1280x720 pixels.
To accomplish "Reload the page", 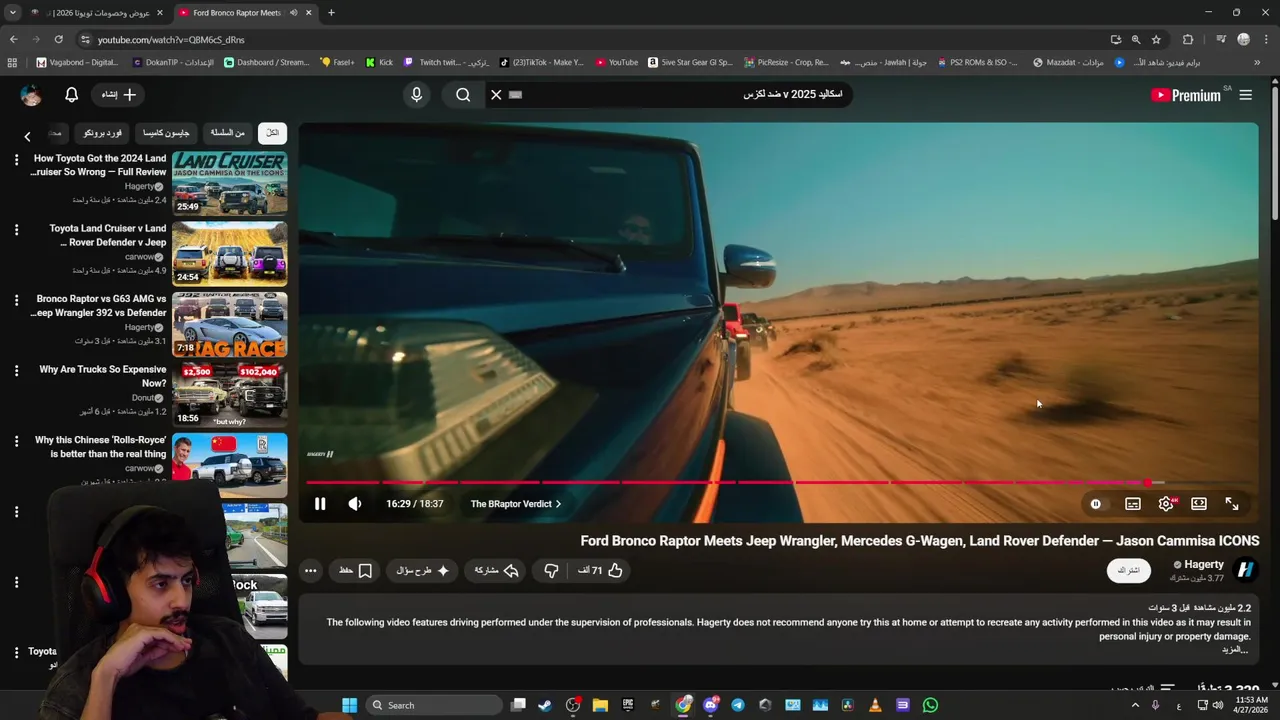I will pyautogui.click(x=58, y=39).
